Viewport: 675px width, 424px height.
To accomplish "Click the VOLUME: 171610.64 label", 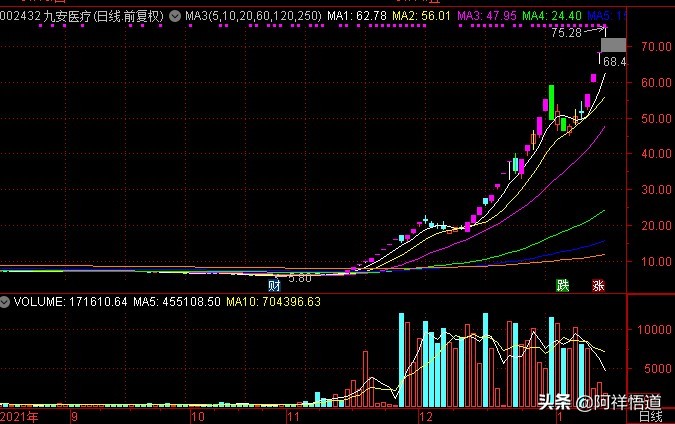I will point(71,302).
